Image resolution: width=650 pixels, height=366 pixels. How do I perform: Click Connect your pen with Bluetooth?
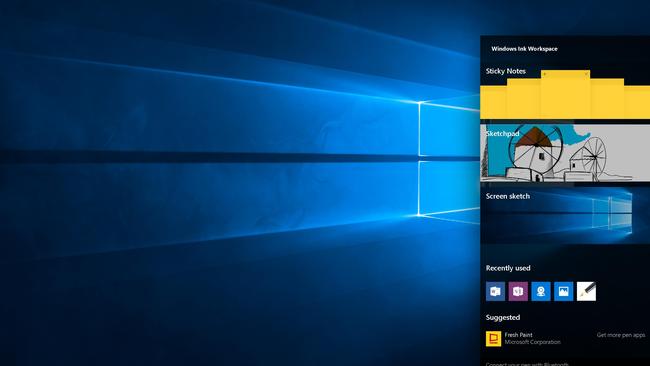(x=527, y=364)
